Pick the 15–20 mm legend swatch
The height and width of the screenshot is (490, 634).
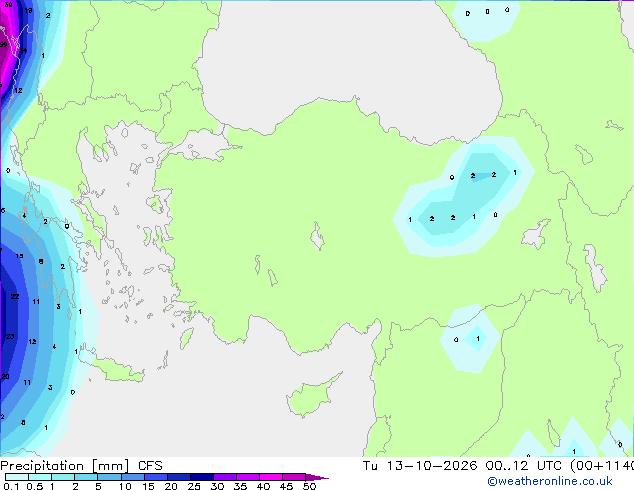(x=155, y=477)
